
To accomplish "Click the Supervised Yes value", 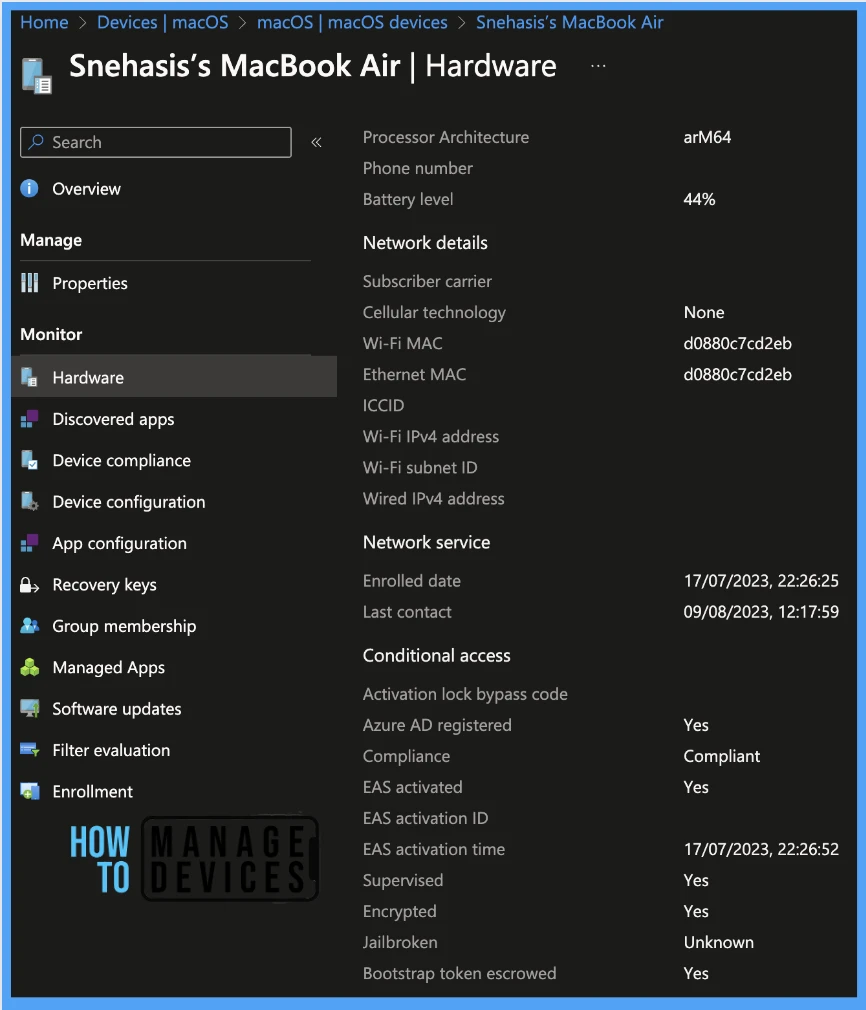I will point(696,881).
